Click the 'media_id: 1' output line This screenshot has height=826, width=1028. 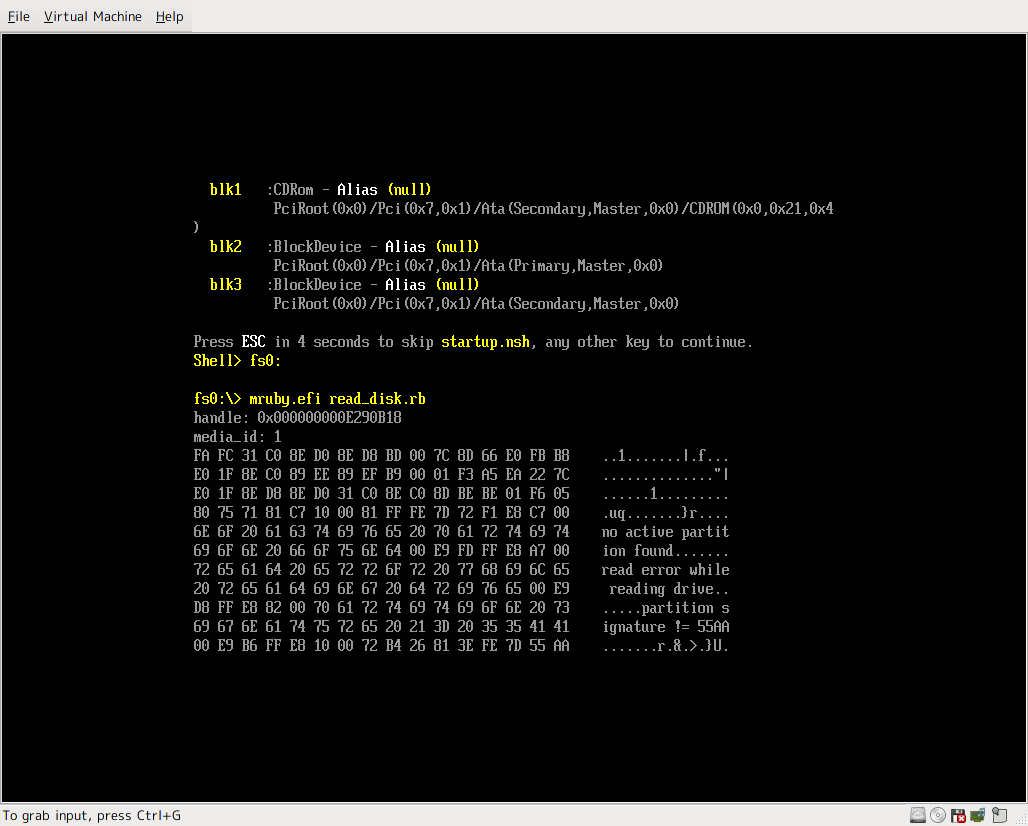(x=237, y=437)
